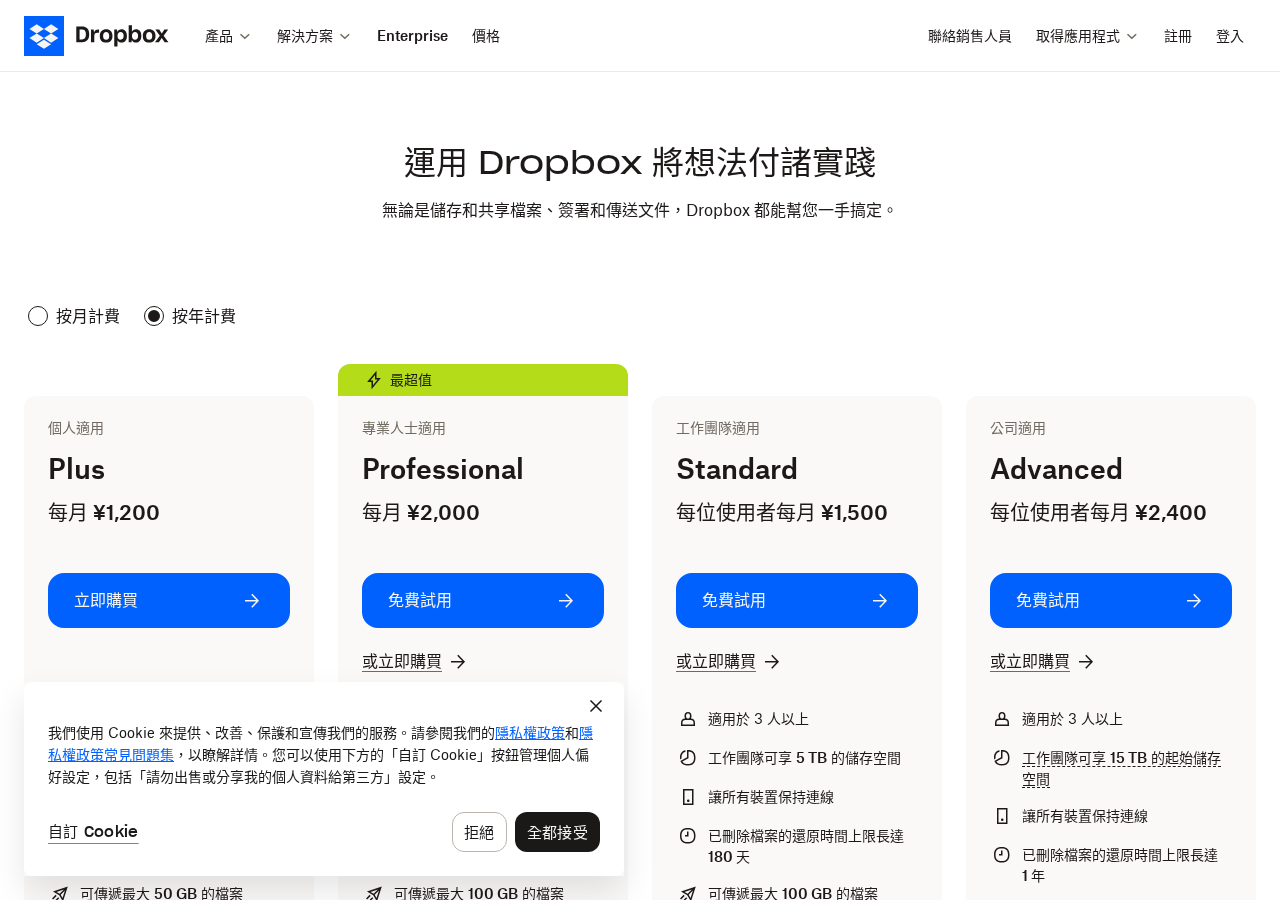Click arrow icon on Standard 免費試用 button
This screenshot has height=900, width=1280.
(x=880, y=600)
